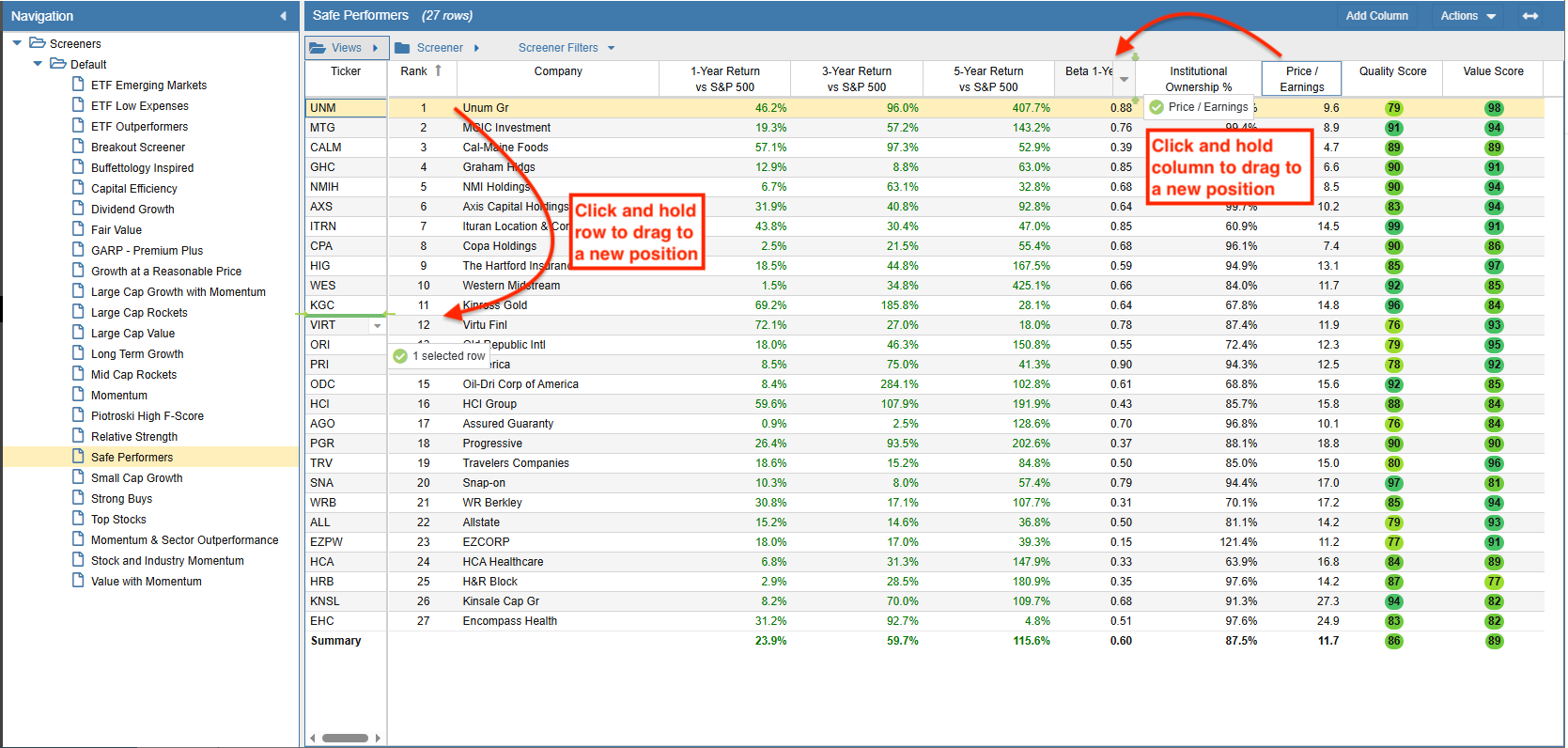Open the Beta column header dropdown arrow

click(1124, 80)
